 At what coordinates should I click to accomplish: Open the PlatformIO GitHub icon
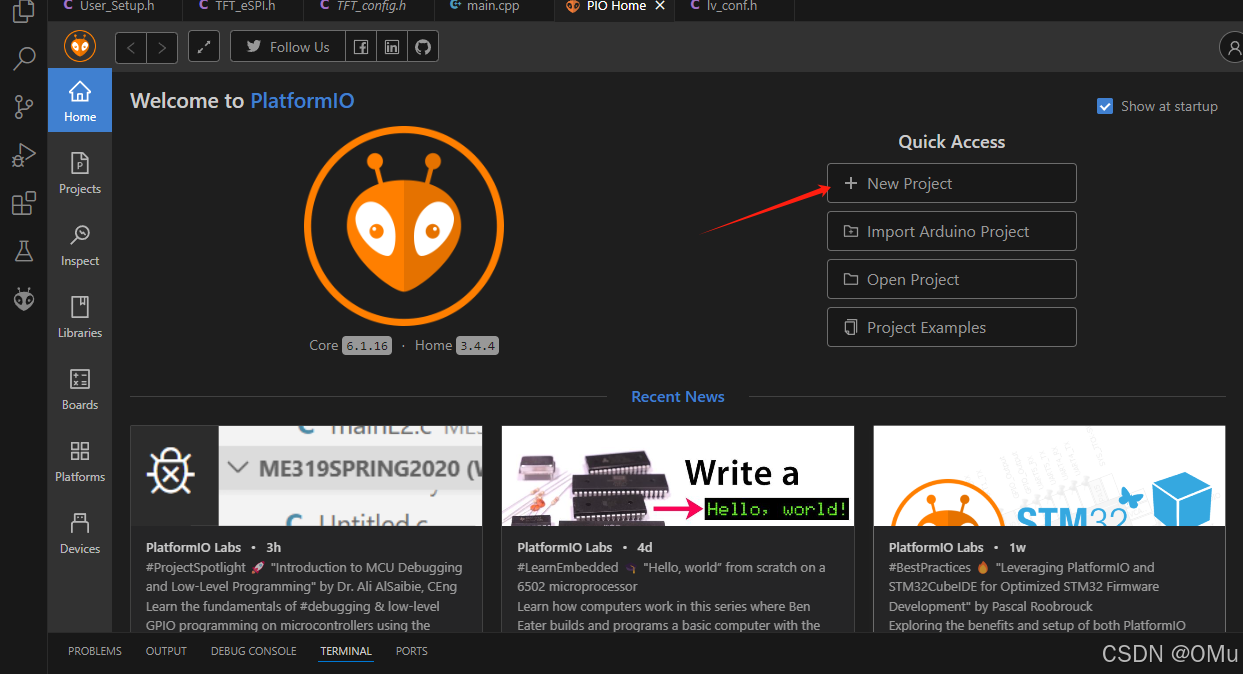(423, 47)
